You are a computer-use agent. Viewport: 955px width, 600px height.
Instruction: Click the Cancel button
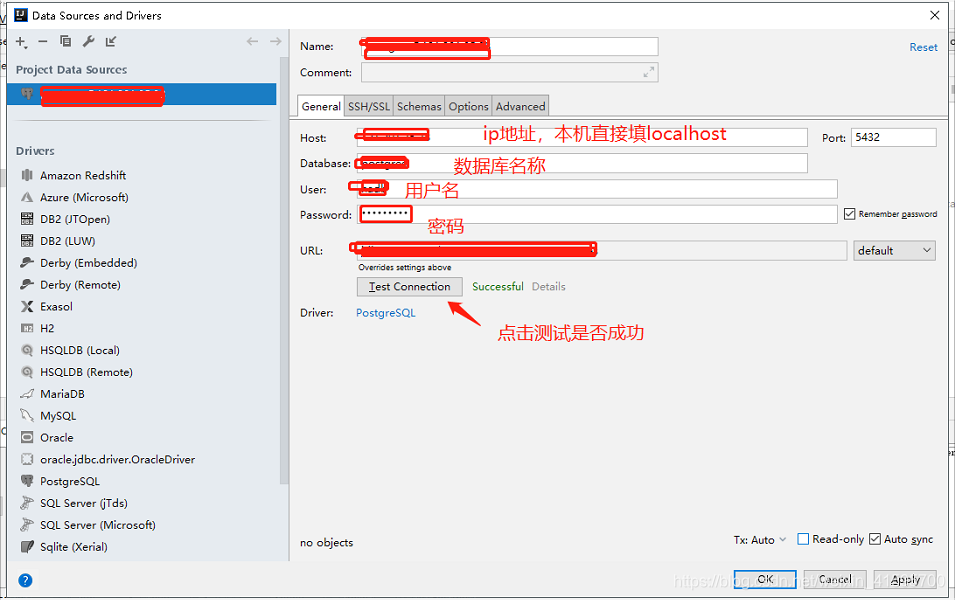835,579
